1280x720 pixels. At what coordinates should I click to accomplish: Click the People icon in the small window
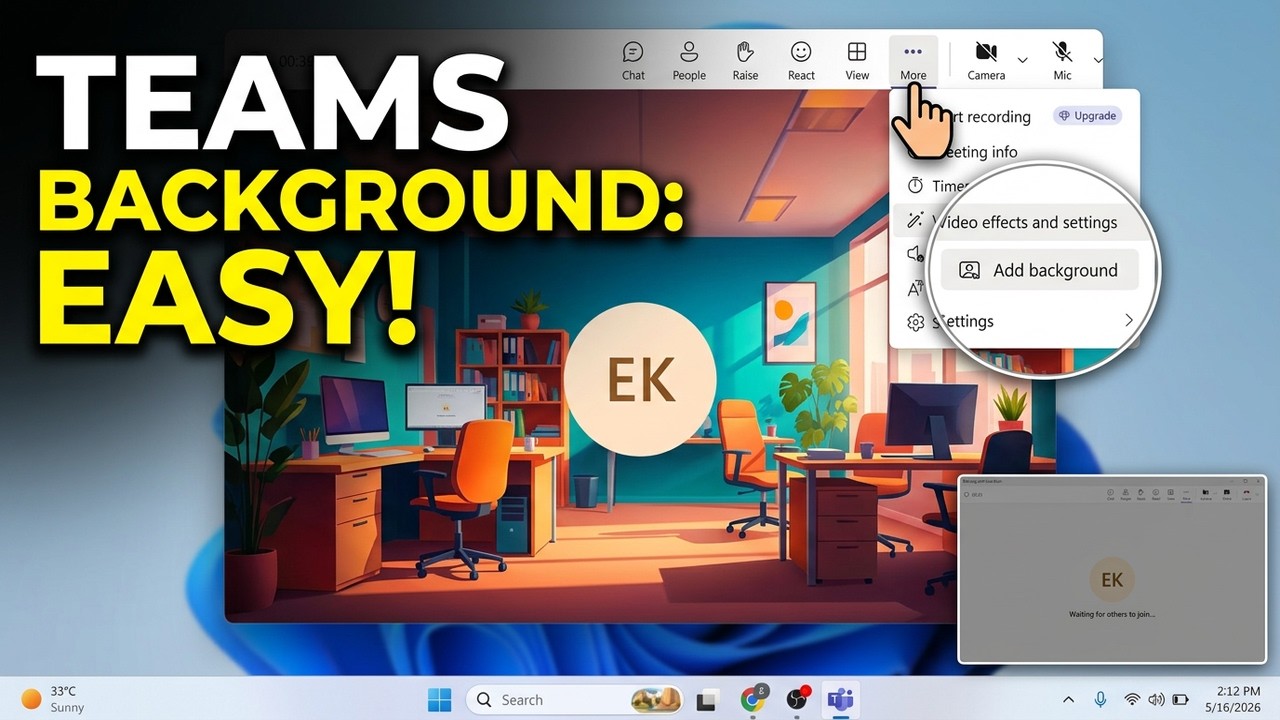[1125, 494]
